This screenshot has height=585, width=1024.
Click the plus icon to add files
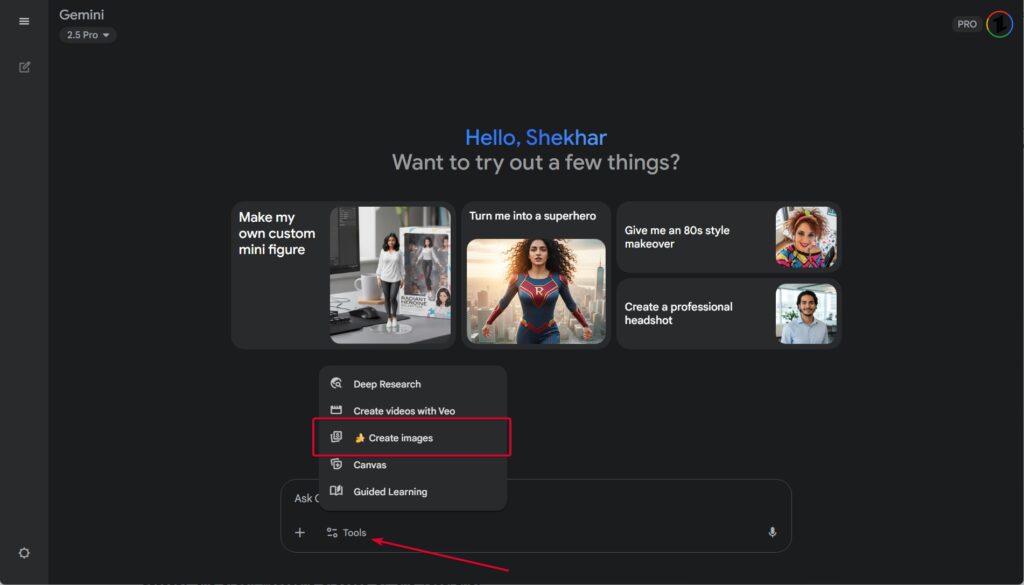(299, 533)
